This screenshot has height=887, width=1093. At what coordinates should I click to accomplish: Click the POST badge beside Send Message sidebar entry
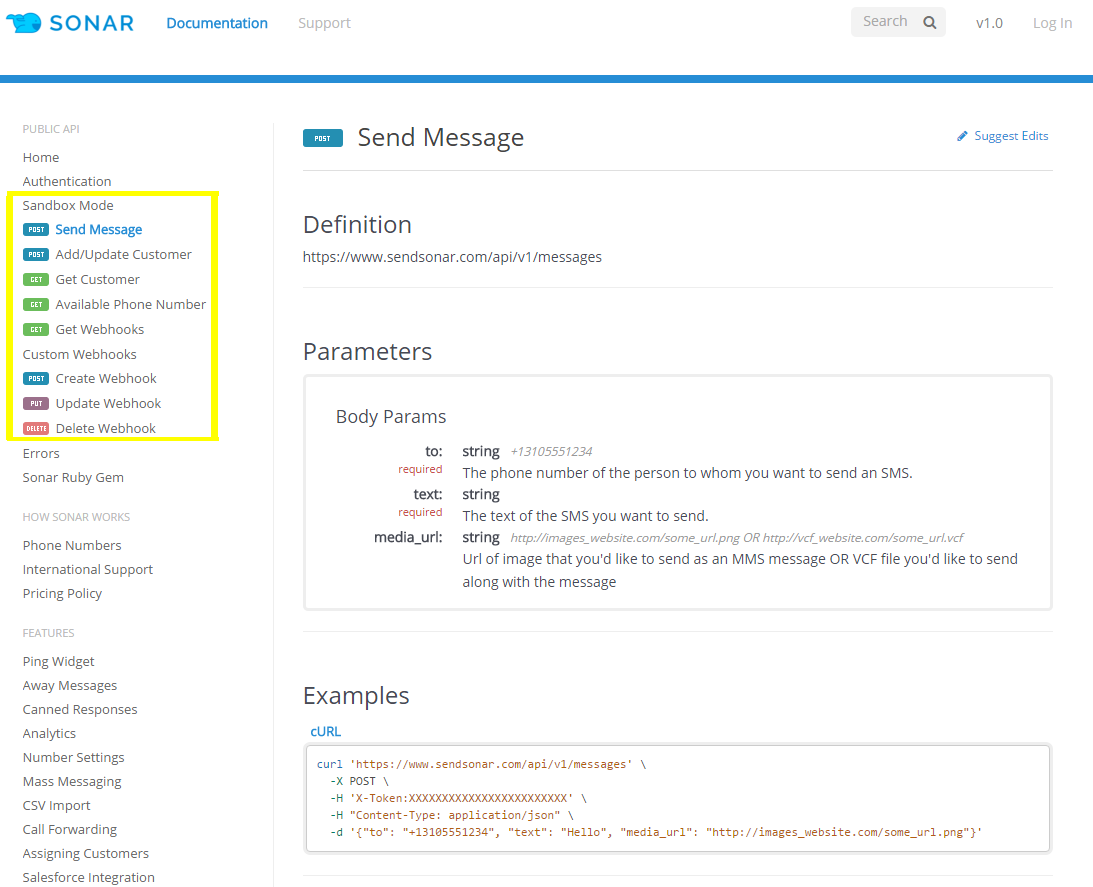[36, 229]
